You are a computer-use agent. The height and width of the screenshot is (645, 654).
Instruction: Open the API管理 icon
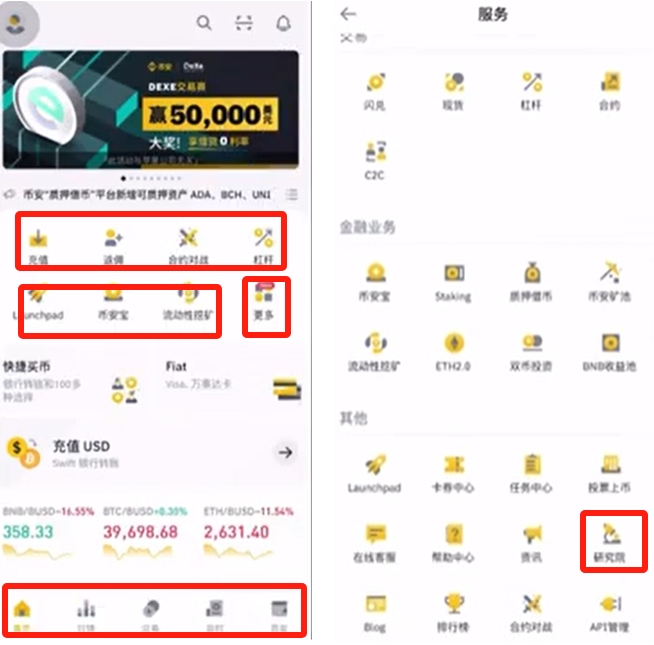610,612
